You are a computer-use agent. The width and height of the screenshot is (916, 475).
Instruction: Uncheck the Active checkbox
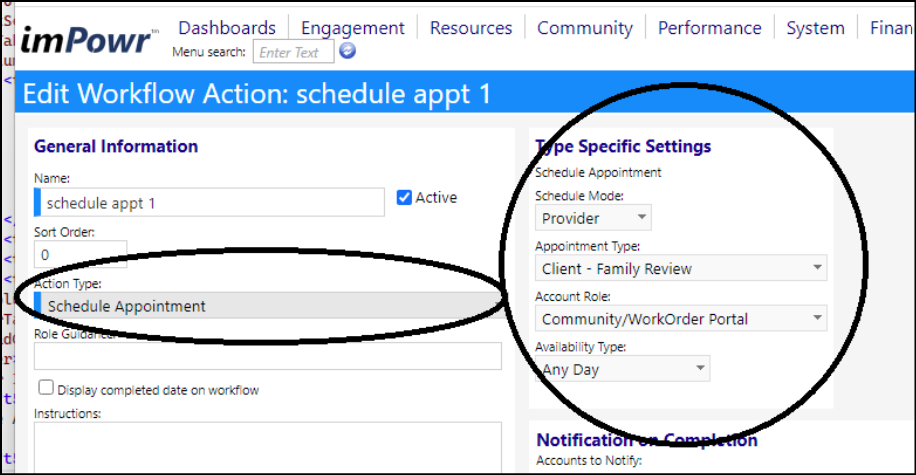pyautogui.click(x=404, y=197)
